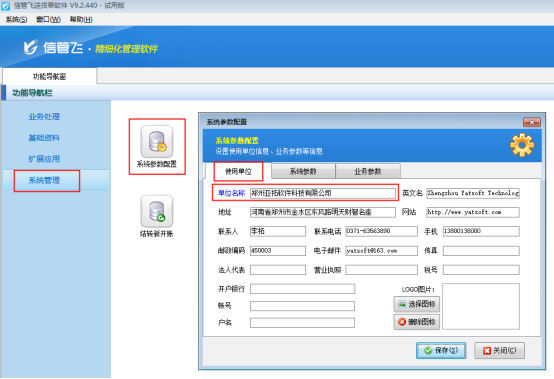Click the 信管飞 logo in the banner
The height and width of the screenshot is (379, 554).
(53, 47)
